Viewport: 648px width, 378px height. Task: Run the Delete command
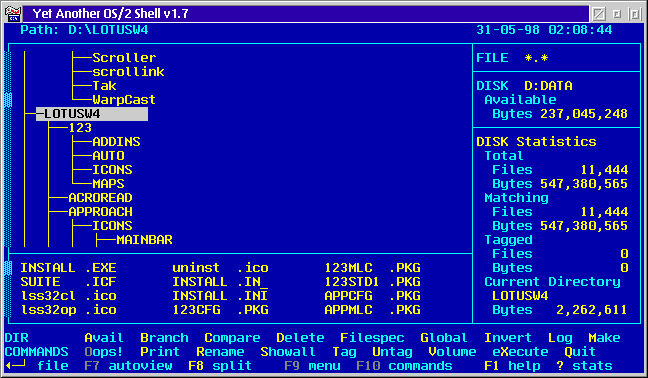[300, 338]
